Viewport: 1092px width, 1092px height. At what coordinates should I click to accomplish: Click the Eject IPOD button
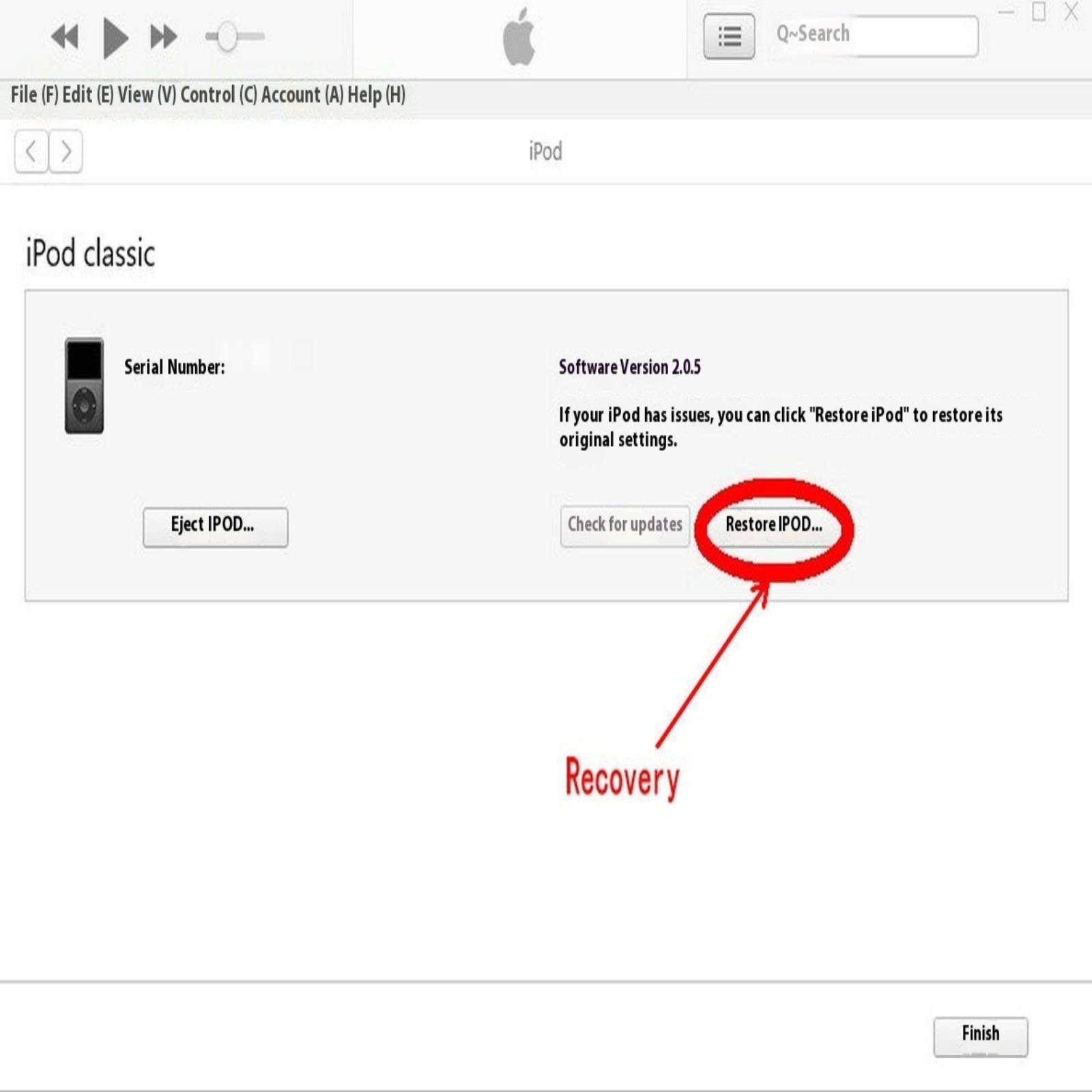pyautogui.click(x=215, y=526)
